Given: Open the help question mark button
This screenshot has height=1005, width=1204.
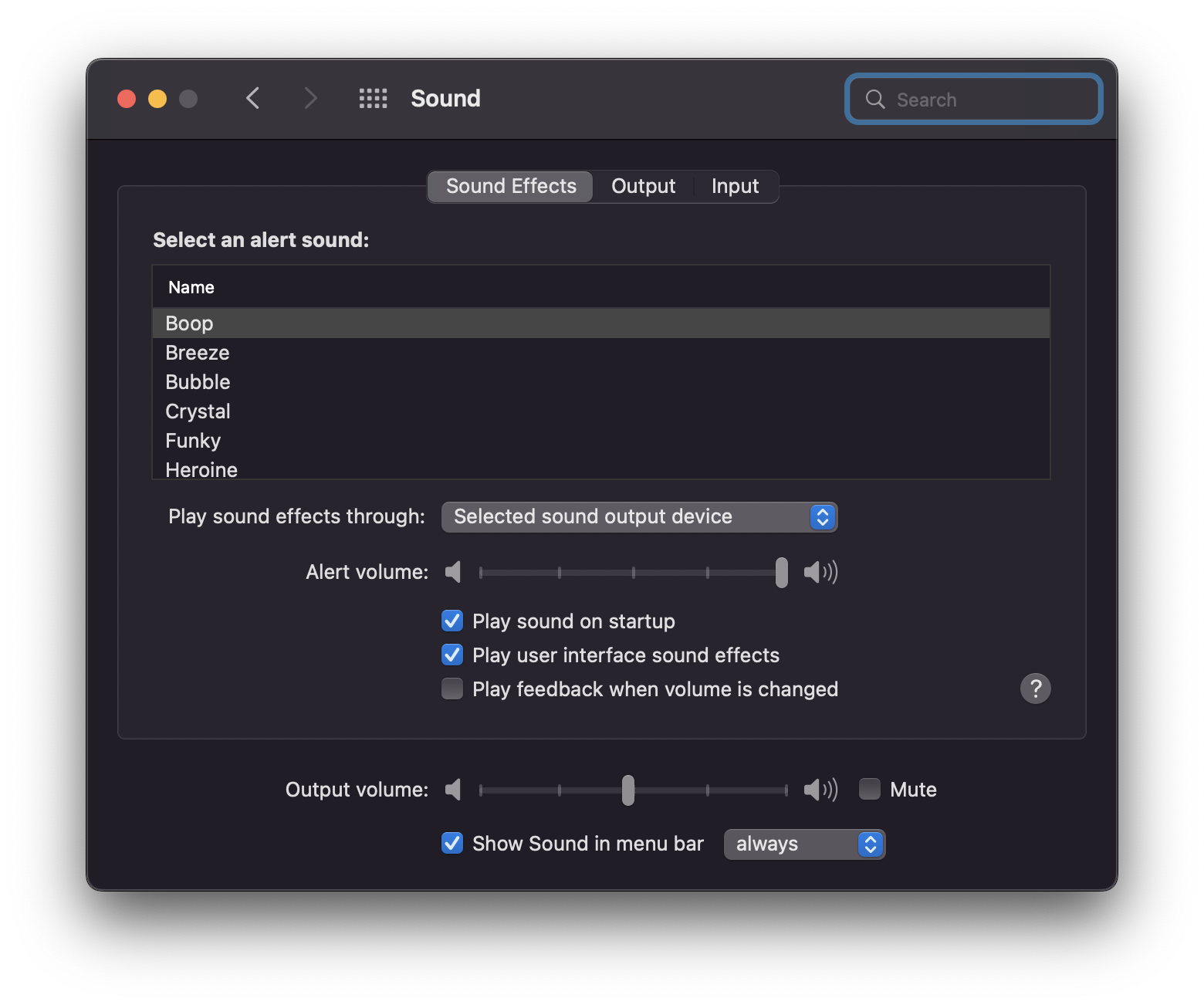Looking at the screenshot, I should (1035, 688).
